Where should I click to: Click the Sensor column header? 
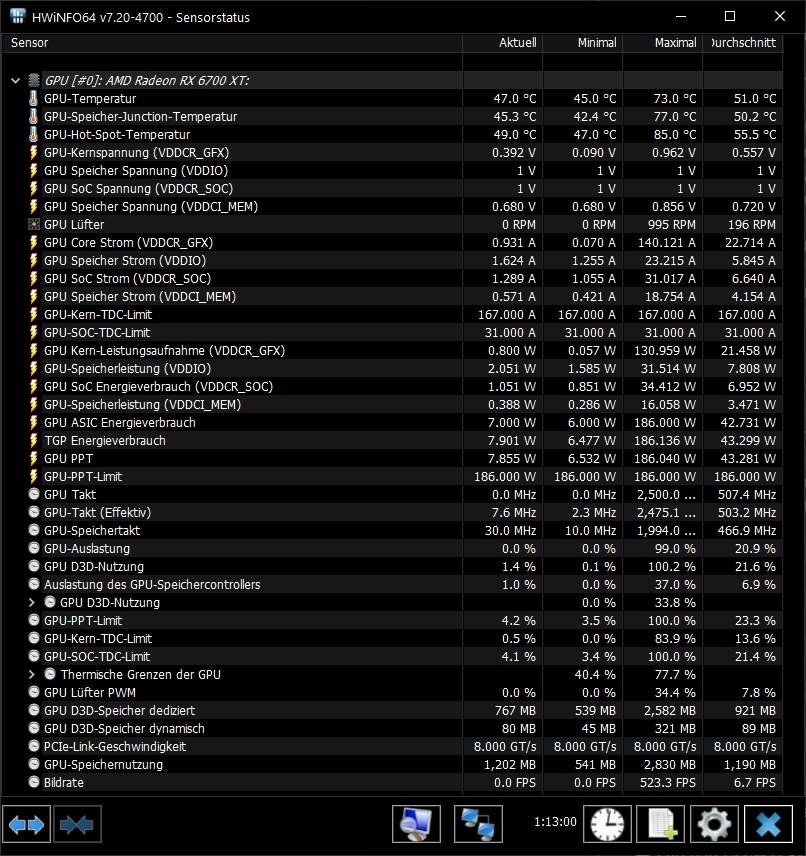[x=233, y=43]
